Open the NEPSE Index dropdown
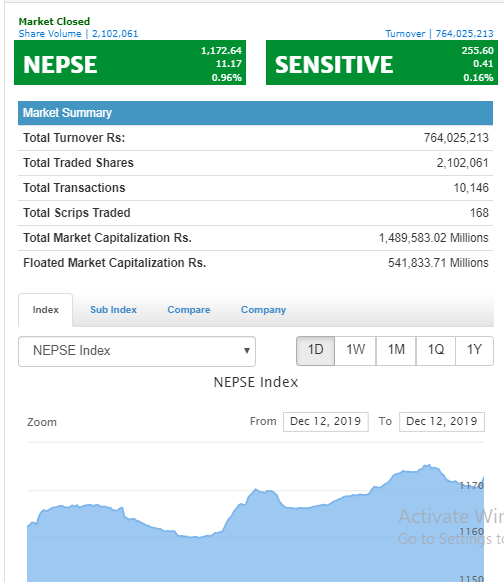 pos(137,351)
